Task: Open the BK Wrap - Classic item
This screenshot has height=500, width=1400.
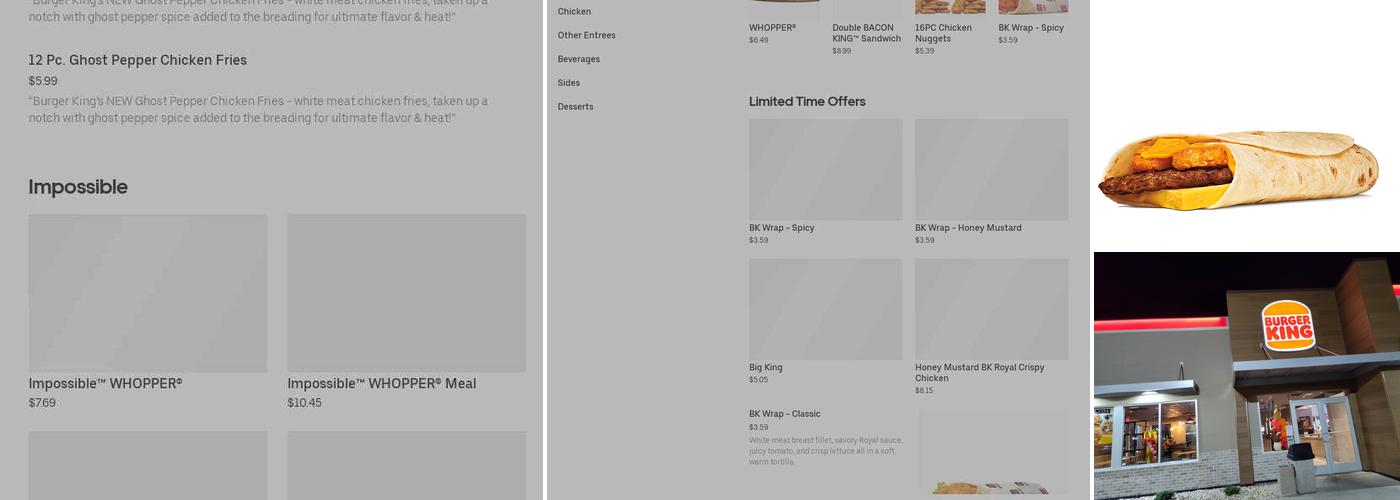Action: pyautogui.click(x=785, y=414)
